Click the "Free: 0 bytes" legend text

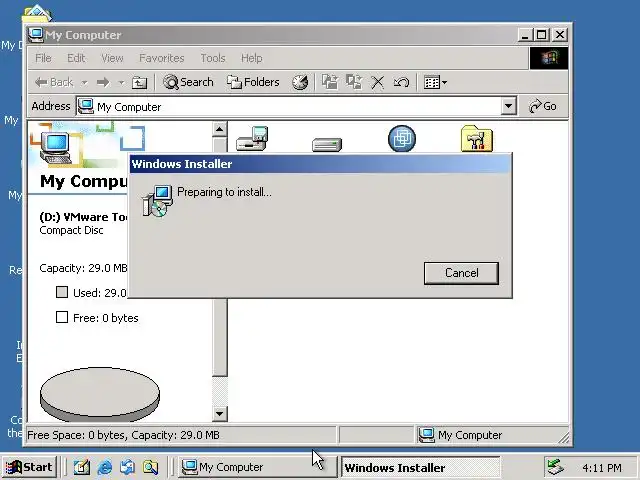[106, 318]
